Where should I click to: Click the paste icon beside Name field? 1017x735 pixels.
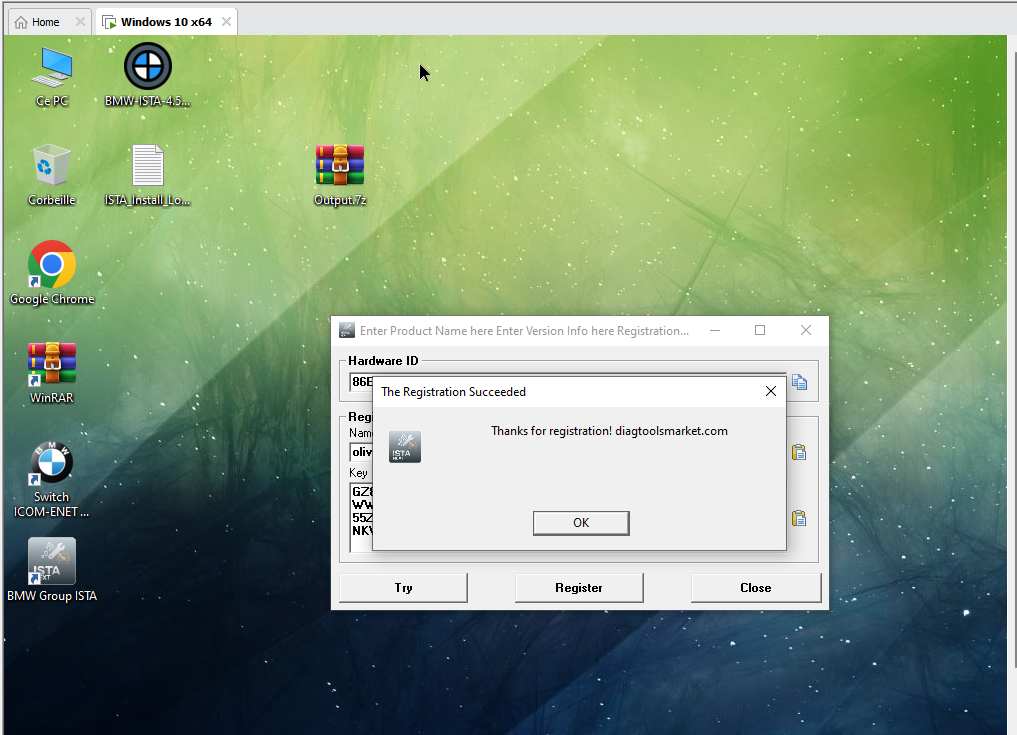coord(799,452)
